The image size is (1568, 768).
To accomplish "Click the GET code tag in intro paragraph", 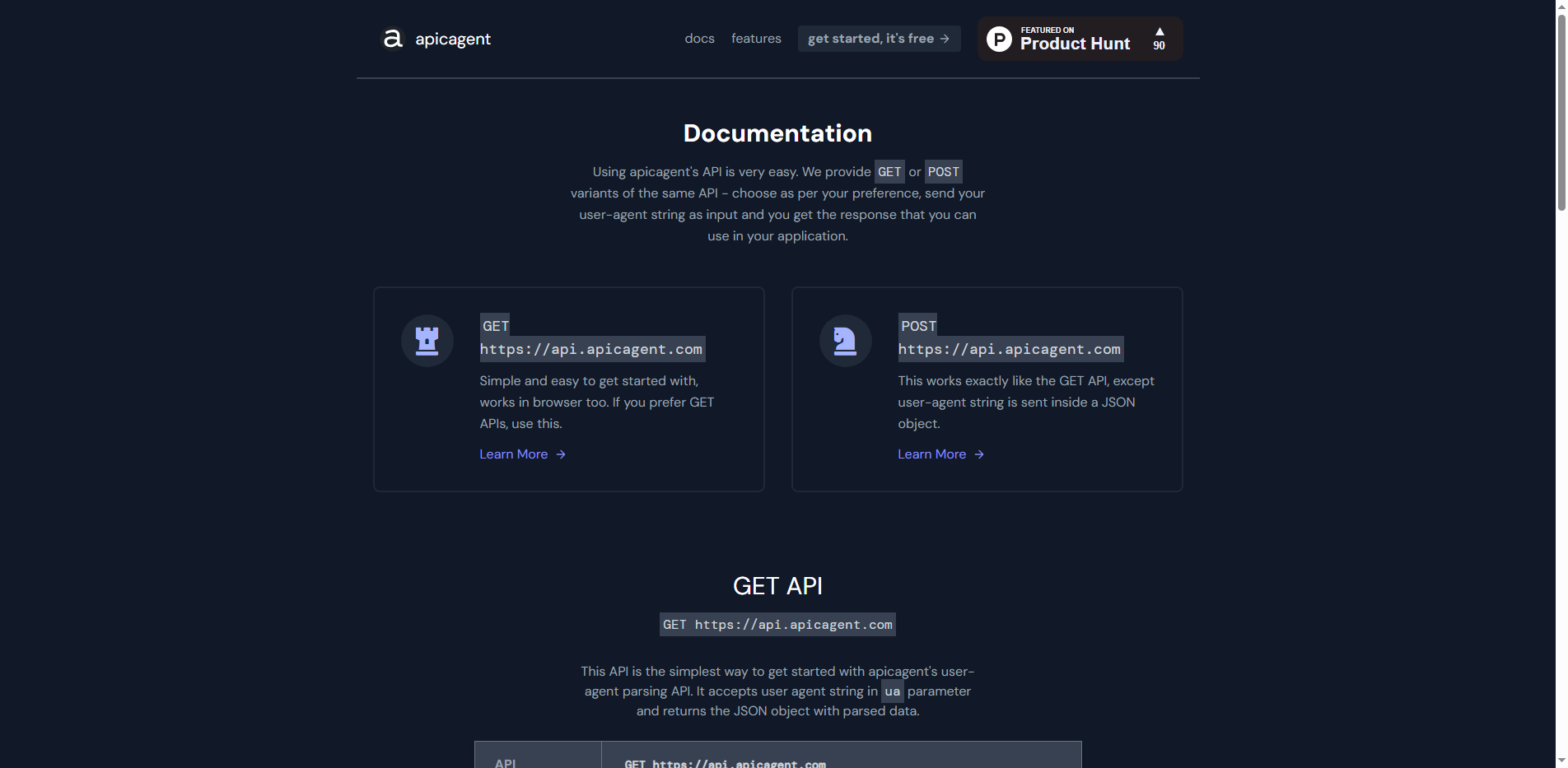I will (x=889, y=172).
